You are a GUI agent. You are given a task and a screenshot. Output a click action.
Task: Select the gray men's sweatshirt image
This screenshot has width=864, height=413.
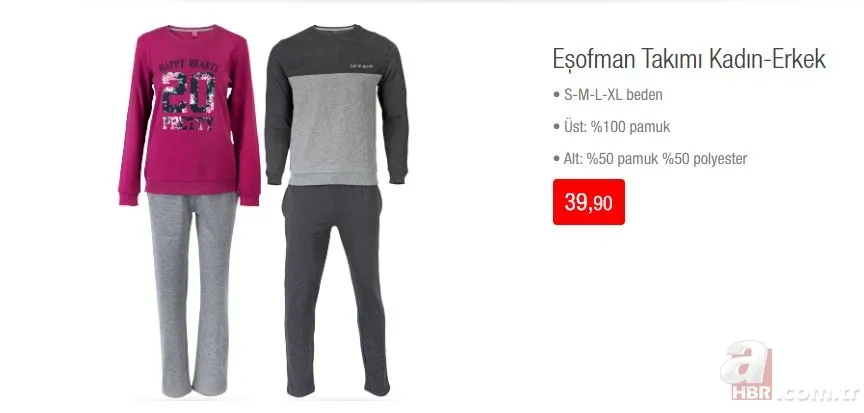pos(337,105)
